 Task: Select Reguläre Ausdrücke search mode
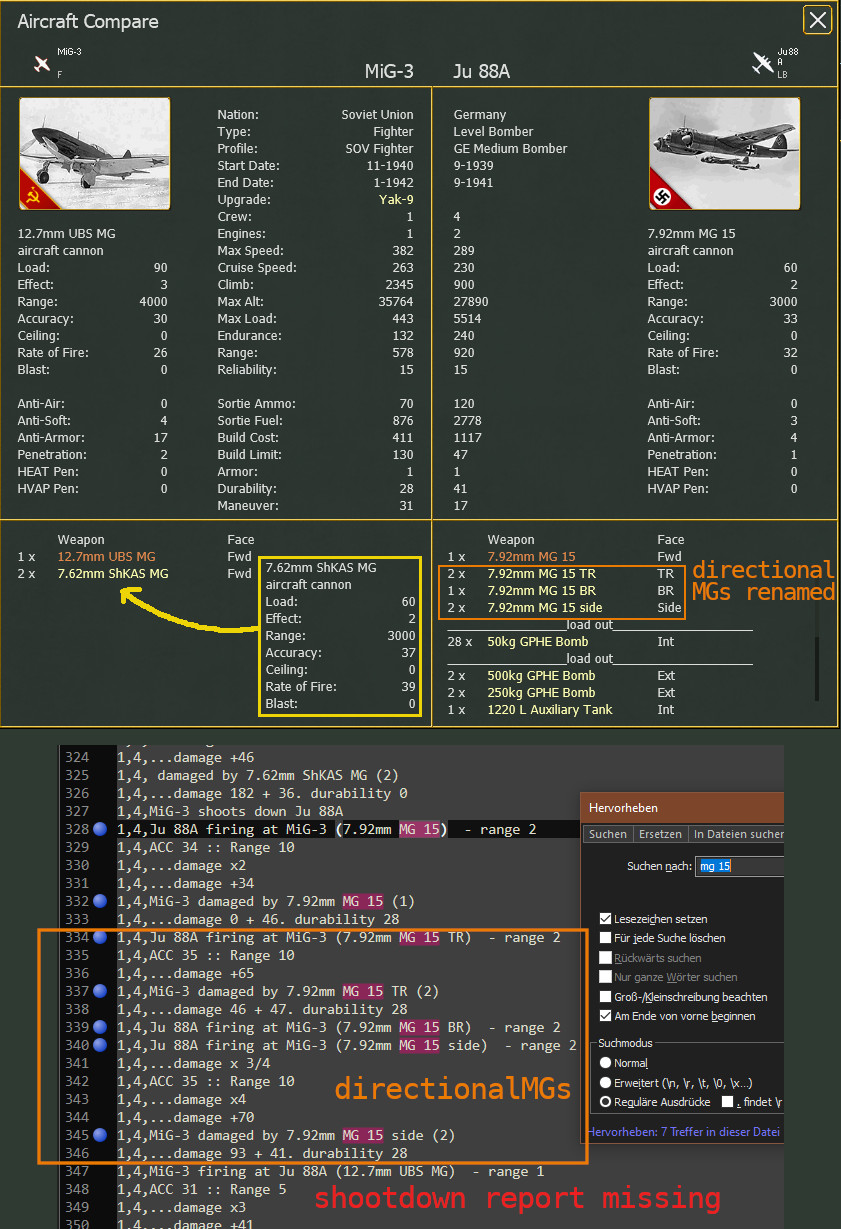click(605, 1102)
